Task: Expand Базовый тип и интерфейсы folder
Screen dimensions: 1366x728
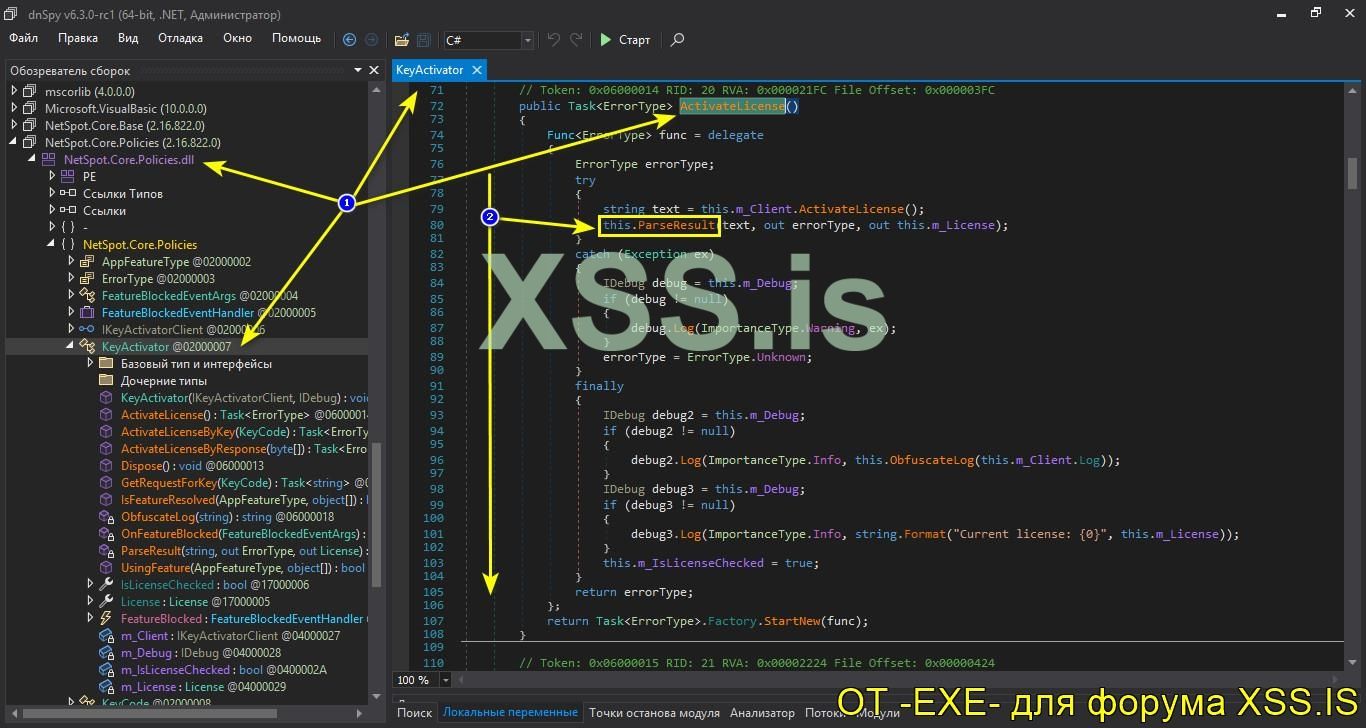Action: 91,363
